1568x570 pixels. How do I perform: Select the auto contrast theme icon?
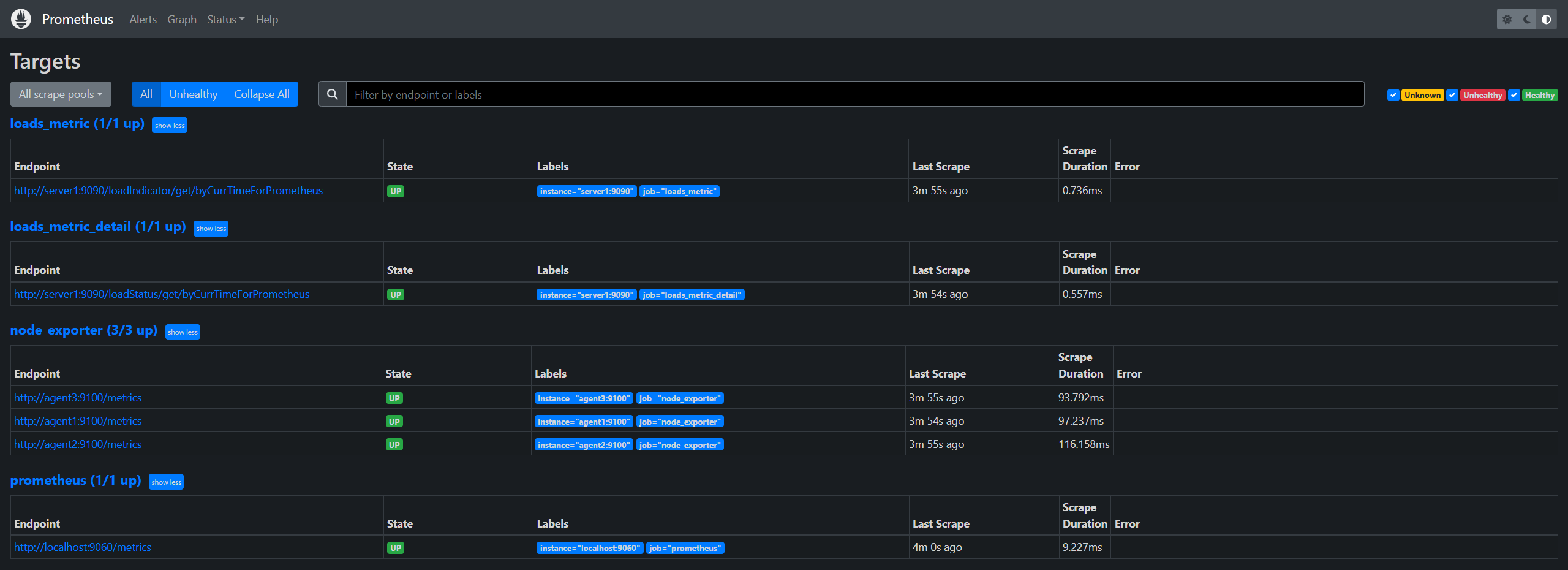(x=1547, y=20)
